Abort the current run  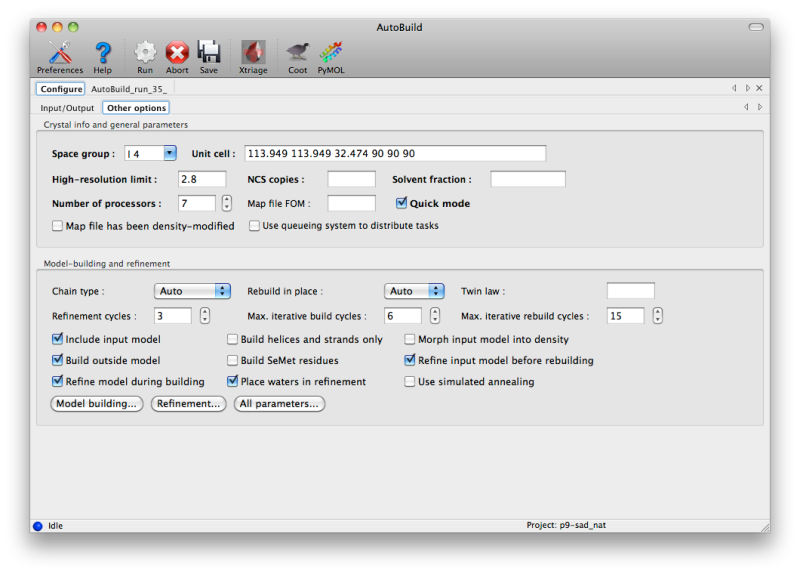(x=177, y=57)
